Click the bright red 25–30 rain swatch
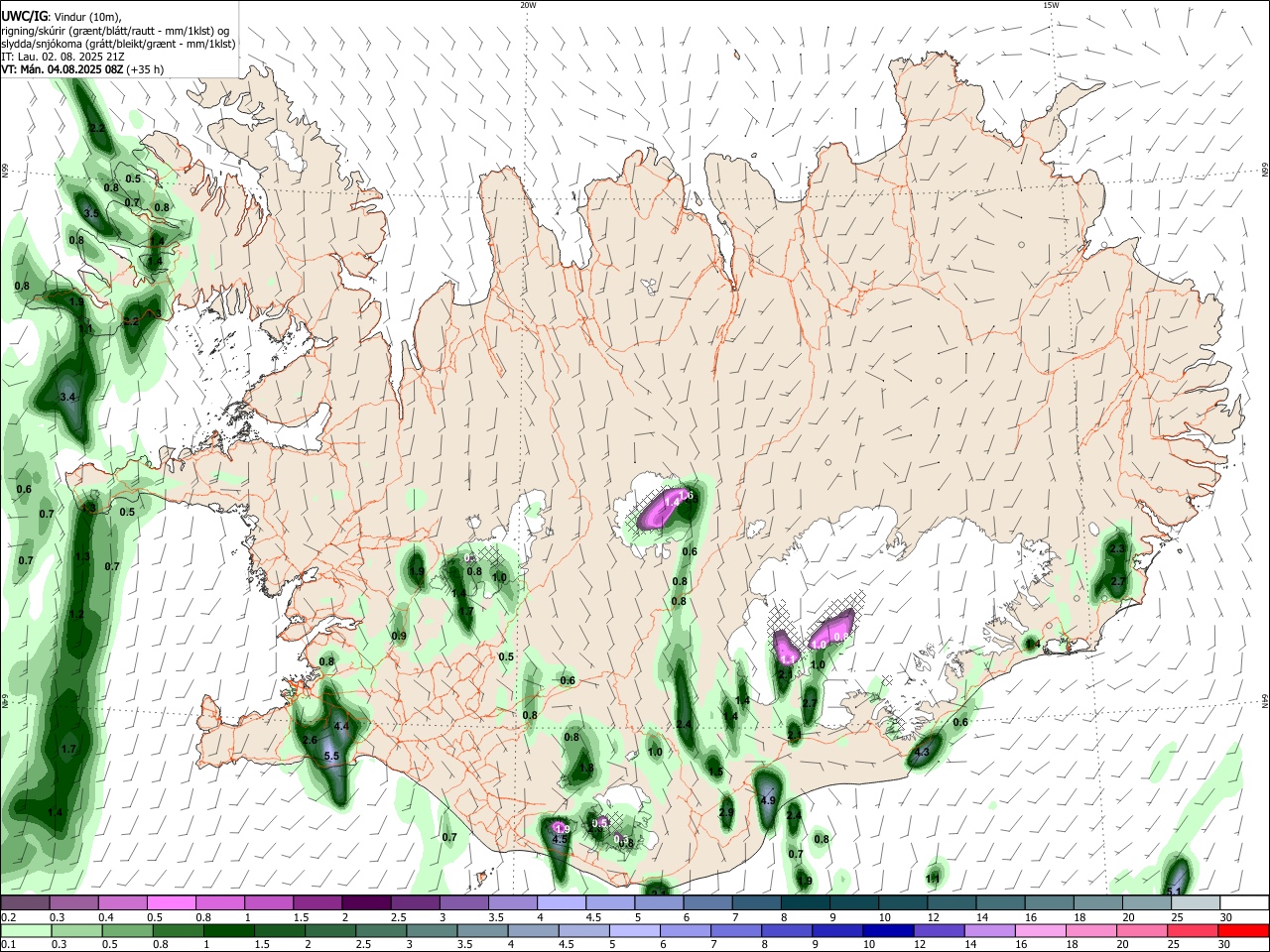This screenshot has height=952, width=1270. click(x=1244, y=930)
